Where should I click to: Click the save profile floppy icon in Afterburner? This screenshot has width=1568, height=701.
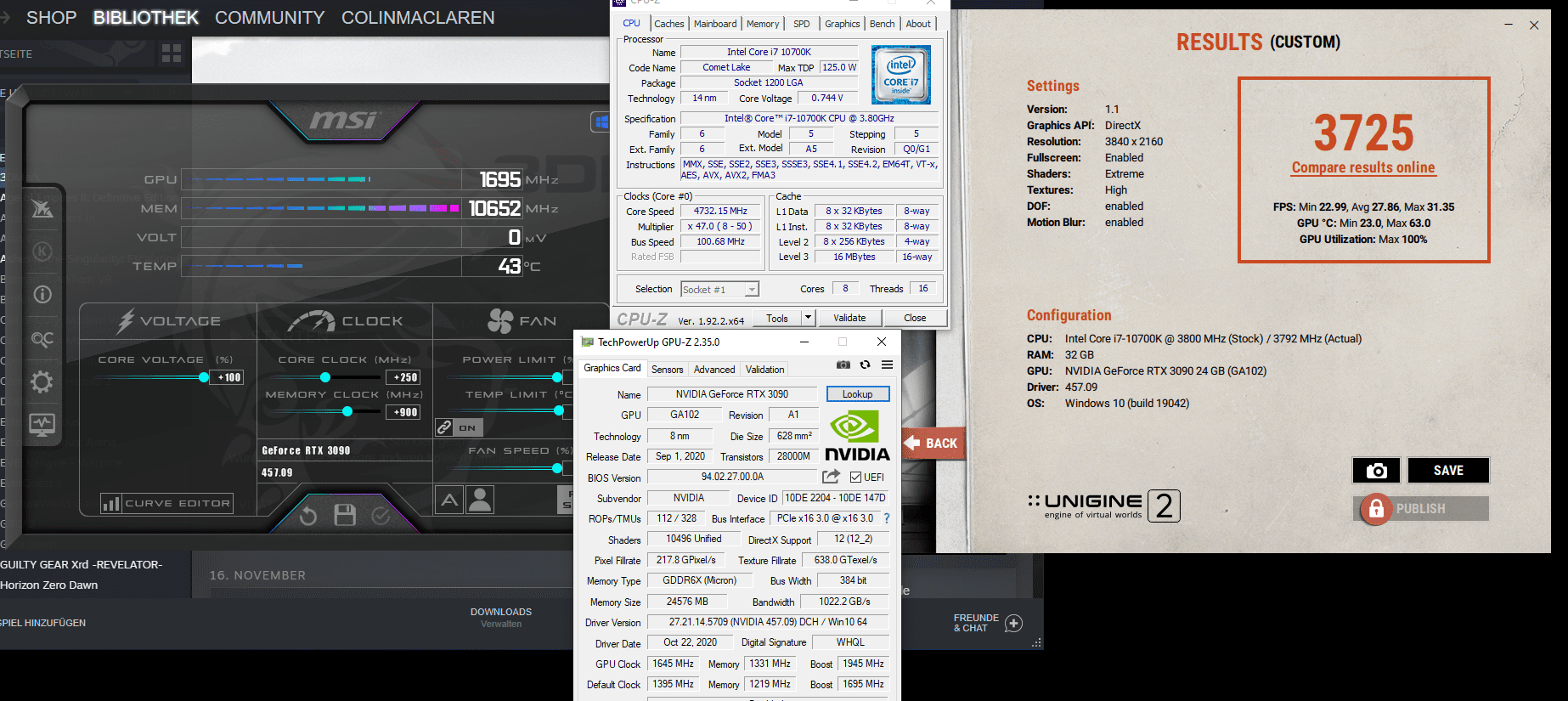click(345, 515)
